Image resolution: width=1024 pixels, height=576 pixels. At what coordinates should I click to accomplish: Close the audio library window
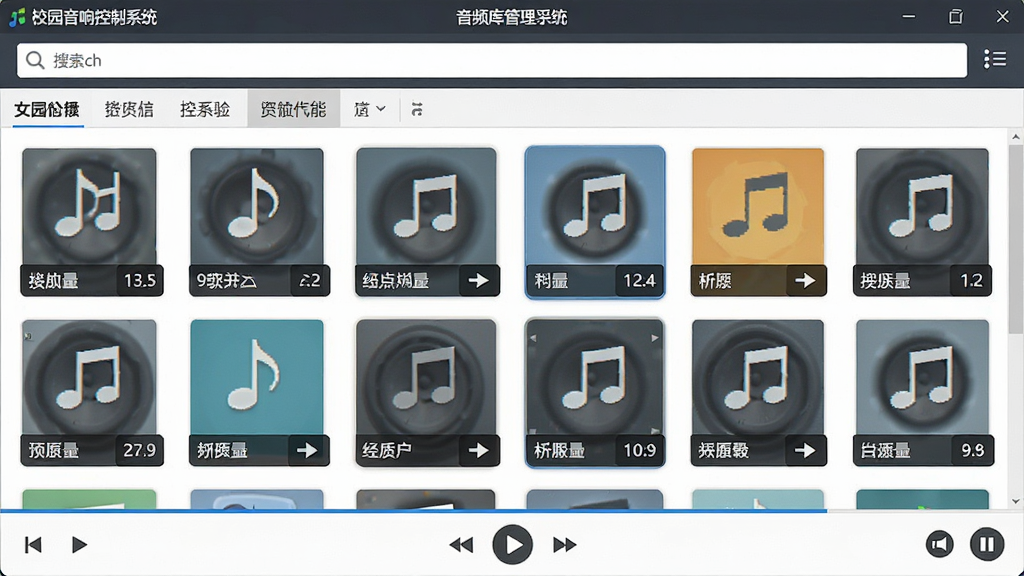[x=1002, y=16]
